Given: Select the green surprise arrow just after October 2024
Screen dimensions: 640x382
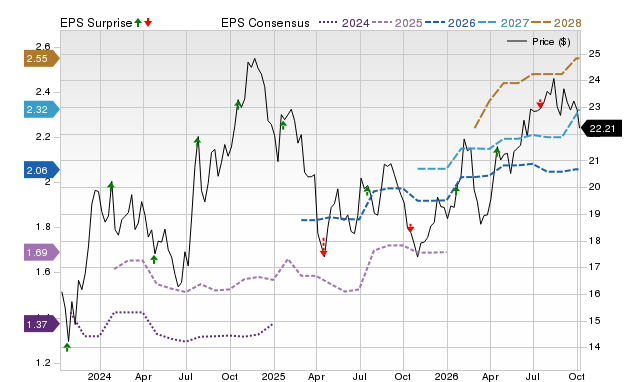Looking at the screenshot, I should coord(238,105).
